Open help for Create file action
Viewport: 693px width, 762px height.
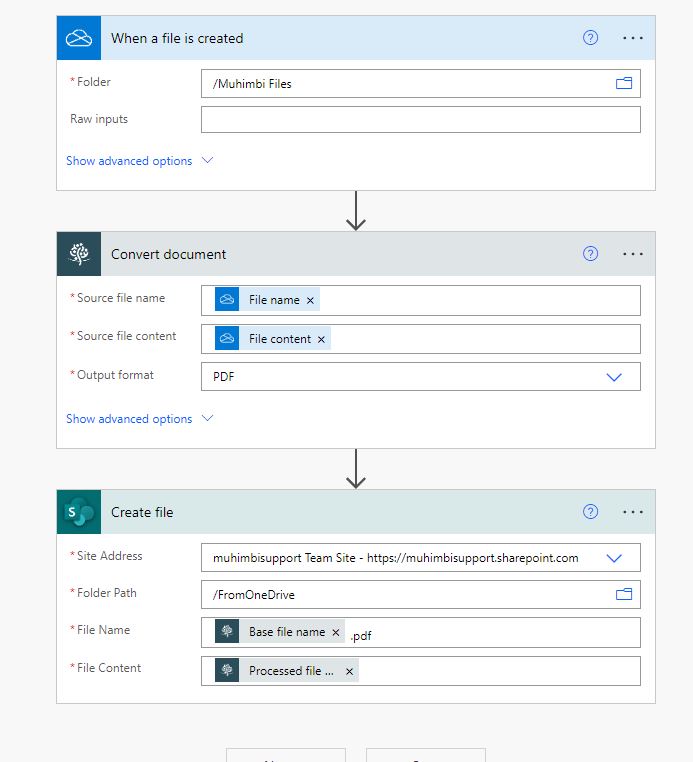[x=590, y=512]
